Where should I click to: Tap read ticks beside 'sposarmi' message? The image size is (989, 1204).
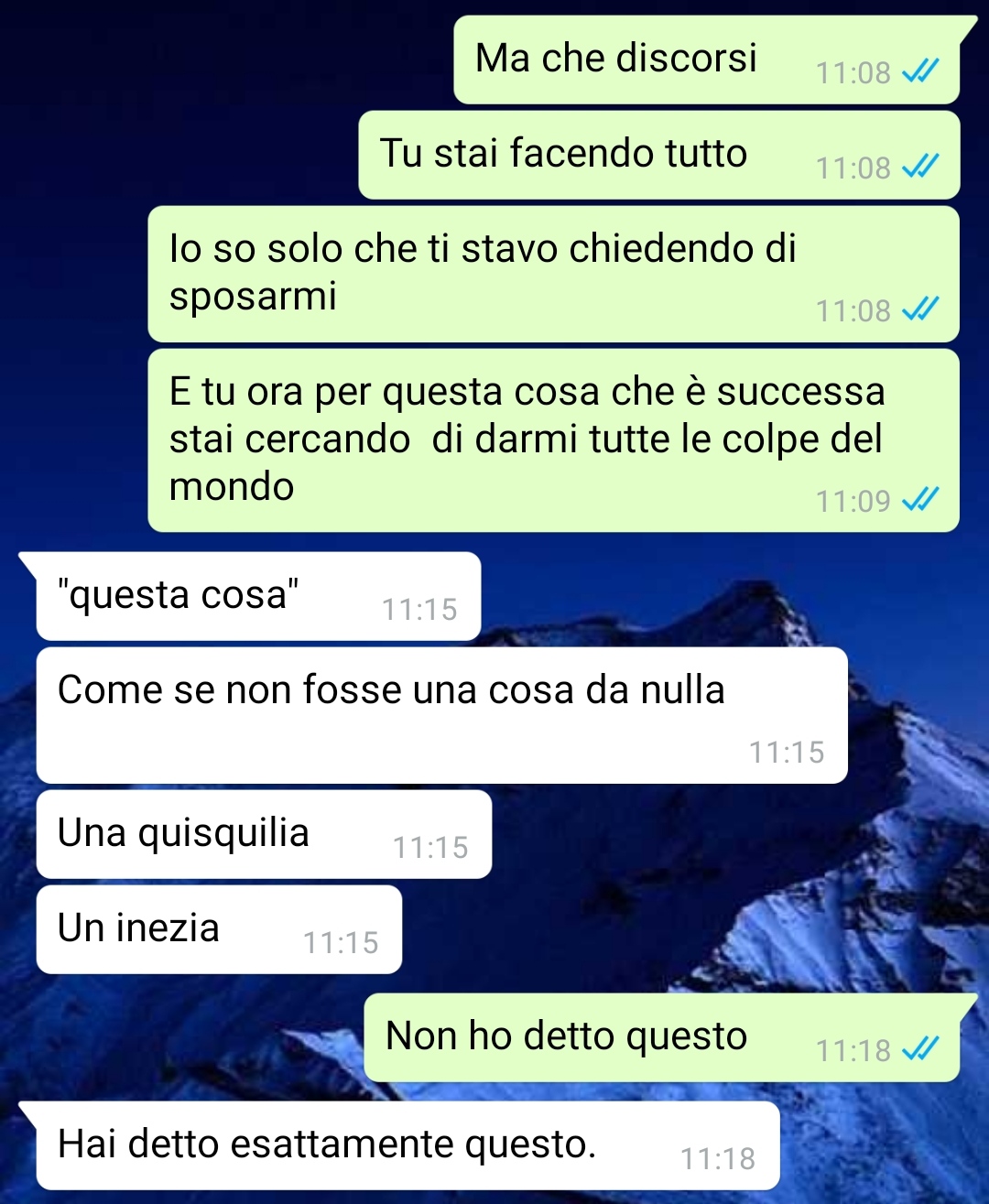920,309
